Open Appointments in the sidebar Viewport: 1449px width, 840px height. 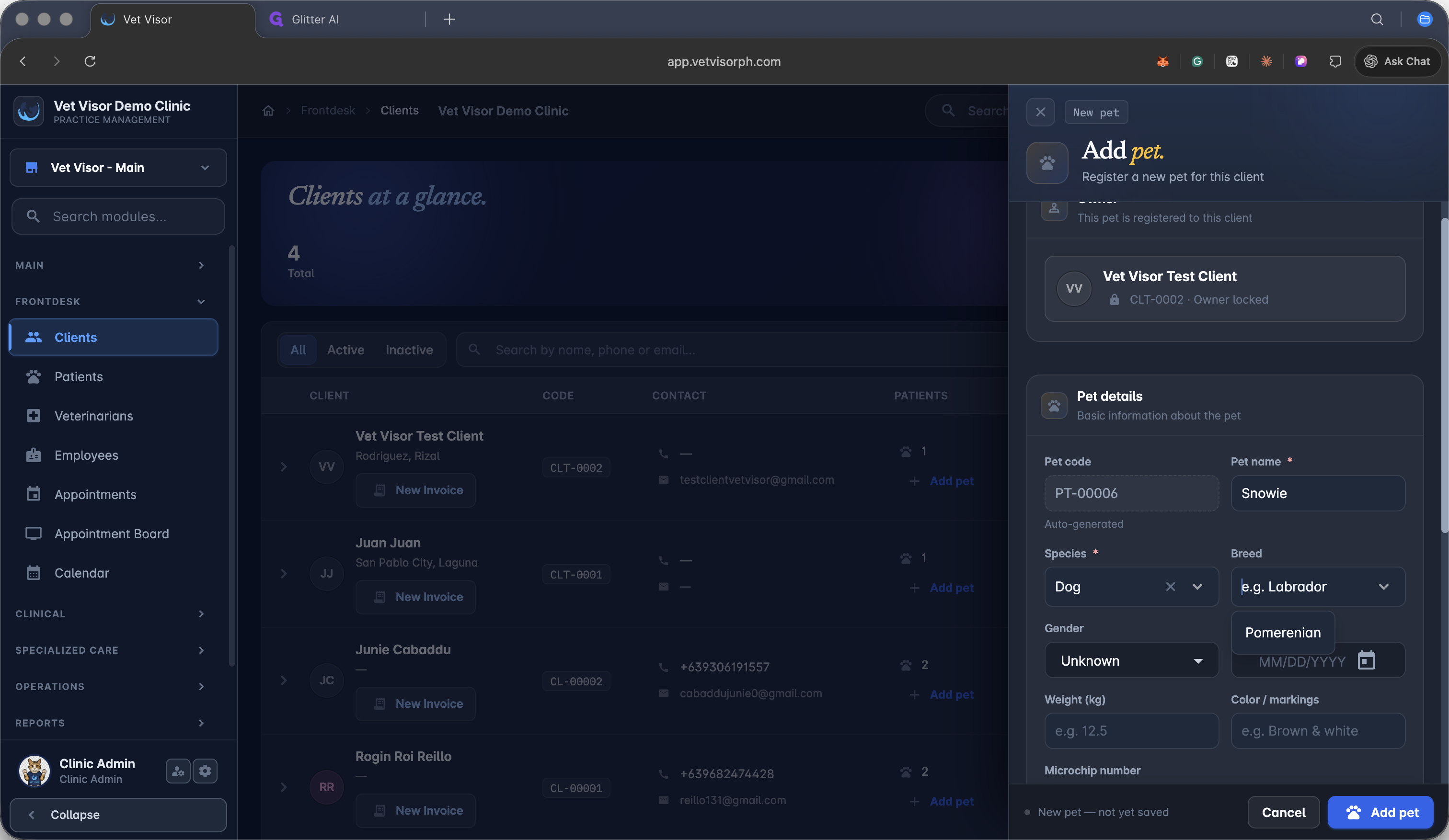point(114,495)
